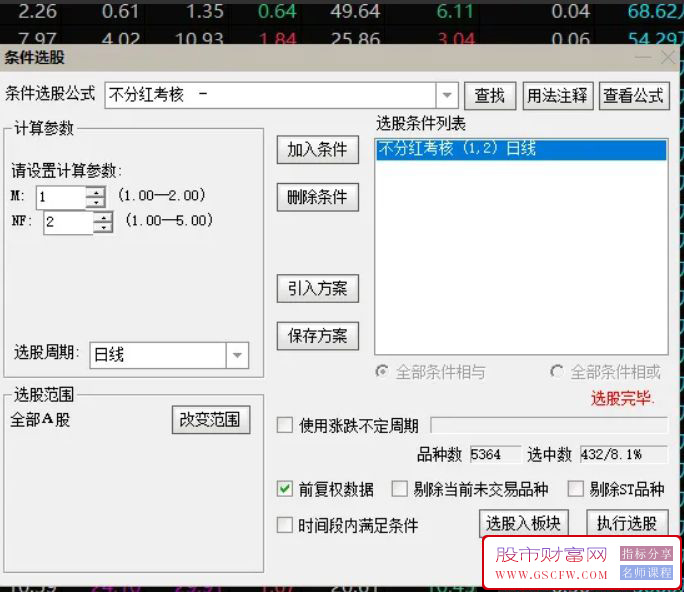Expand the 条件选股公式 dropdown arrow
The image size is (684, 592).
click(x=447, y=95)
